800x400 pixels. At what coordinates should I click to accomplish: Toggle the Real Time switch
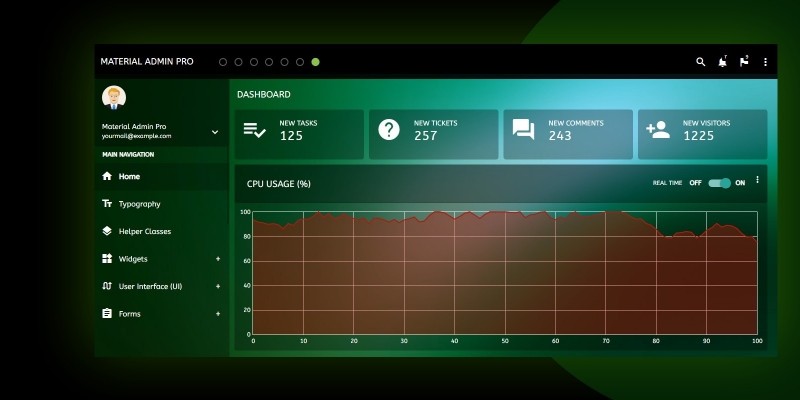click(x=719, y=183)
